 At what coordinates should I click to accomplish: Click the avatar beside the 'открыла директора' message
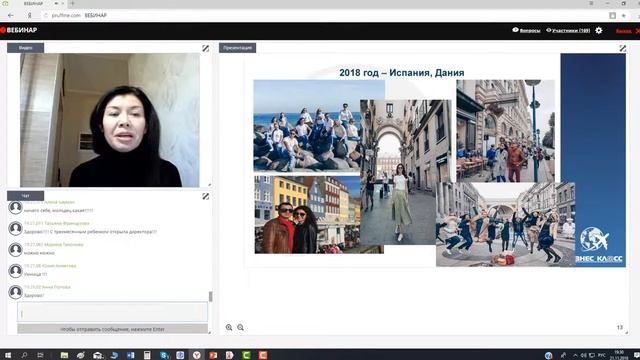pos(16,228)
